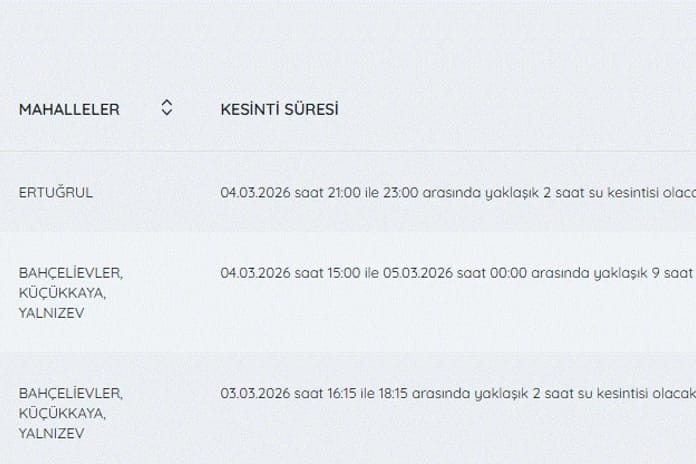Click YALNIZEV in the 9-hour outage row

54,312
